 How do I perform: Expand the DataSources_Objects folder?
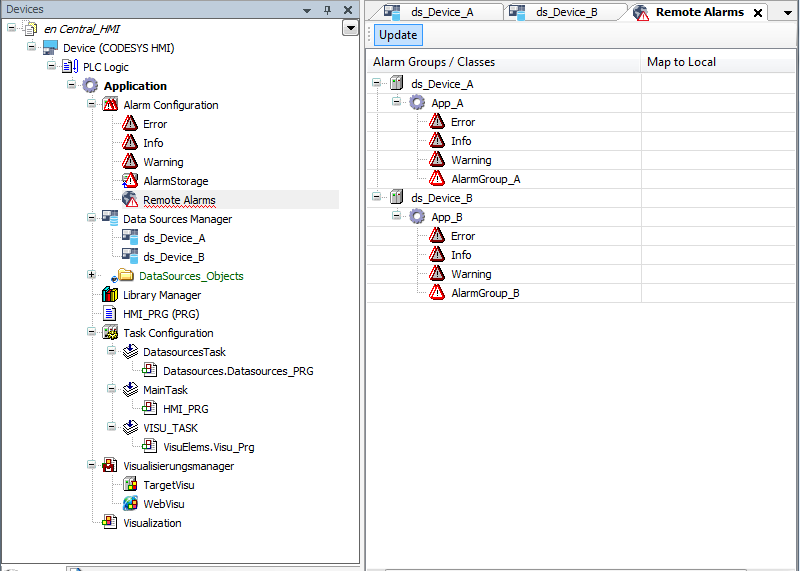pyautogui.click(x=92, y=275)
